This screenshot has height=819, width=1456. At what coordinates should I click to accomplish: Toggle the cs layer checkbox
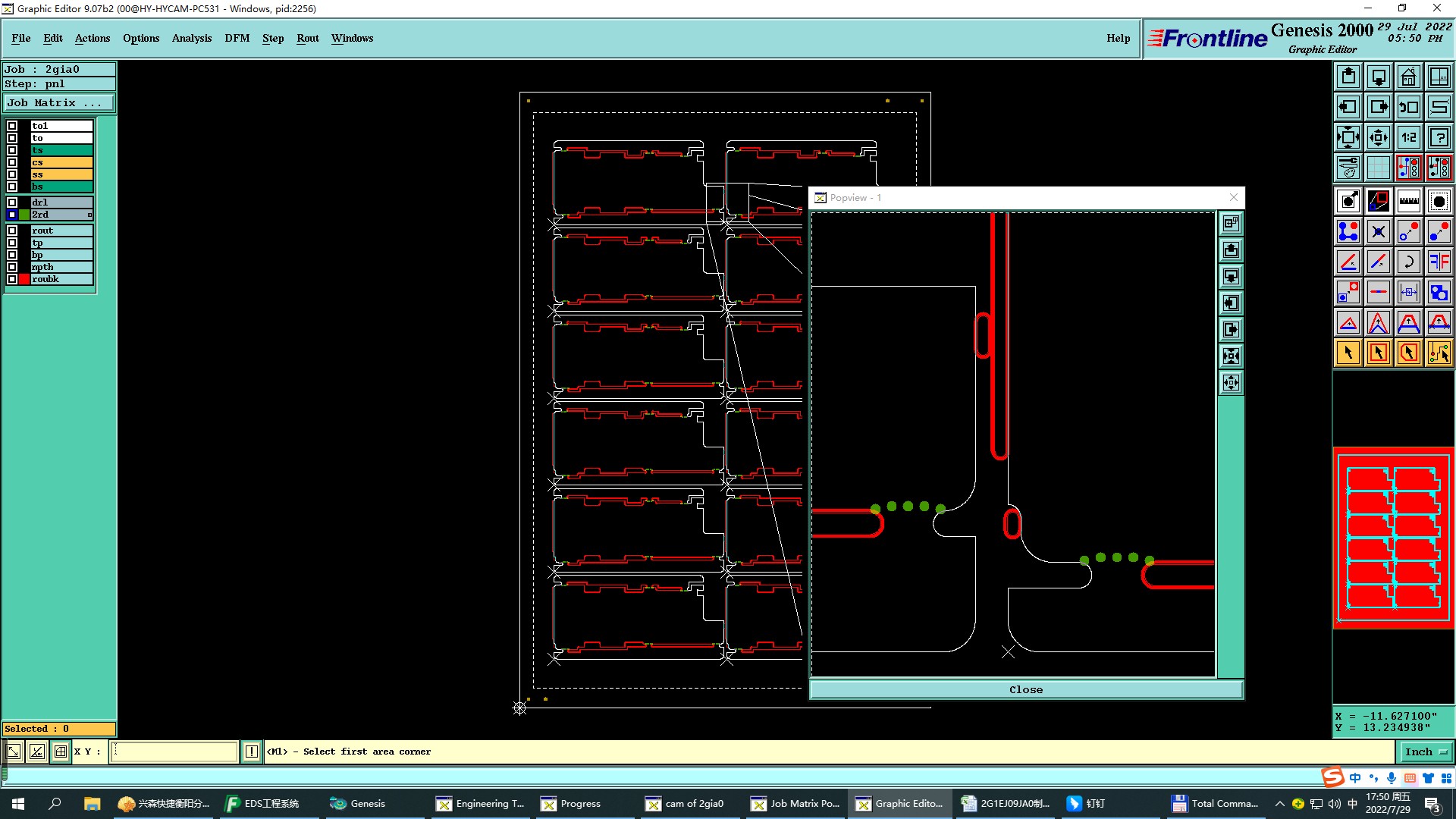[12, 162]
